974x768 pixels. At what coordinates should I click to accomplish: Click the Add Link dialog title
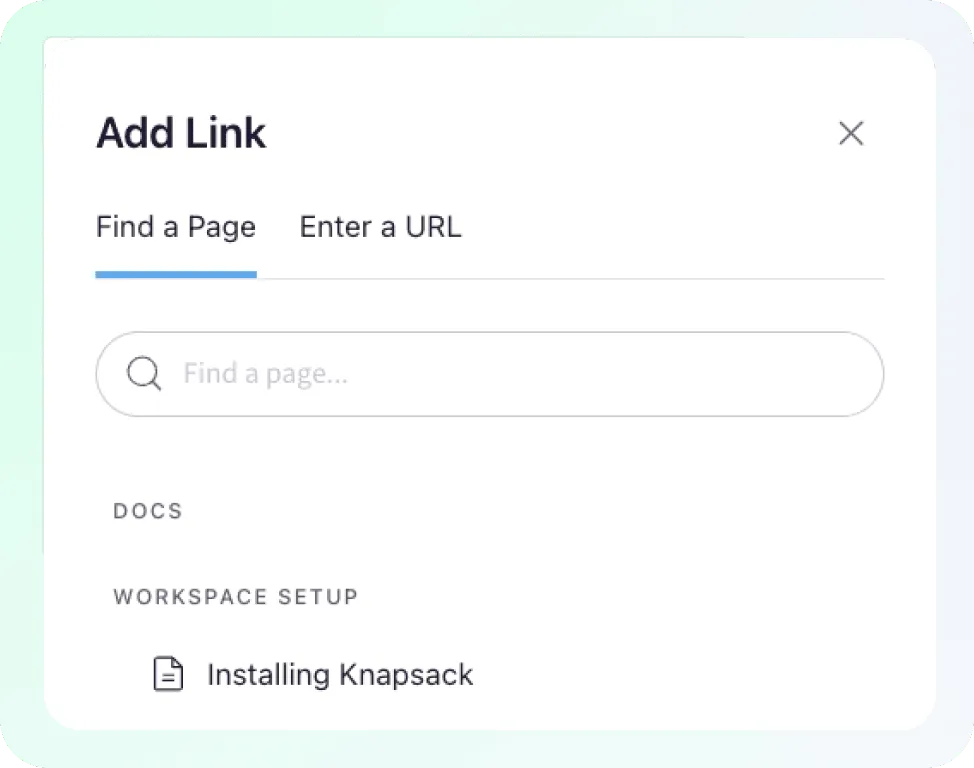pos(181,133)
